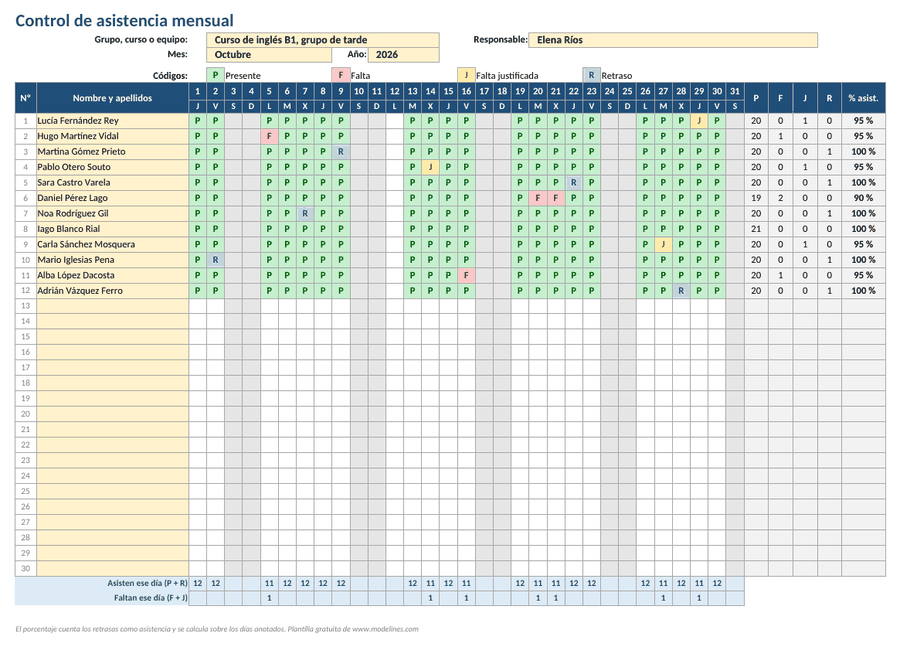
Task: Select the 'Nombre y apellidos' column header
Action: (112, 98)
